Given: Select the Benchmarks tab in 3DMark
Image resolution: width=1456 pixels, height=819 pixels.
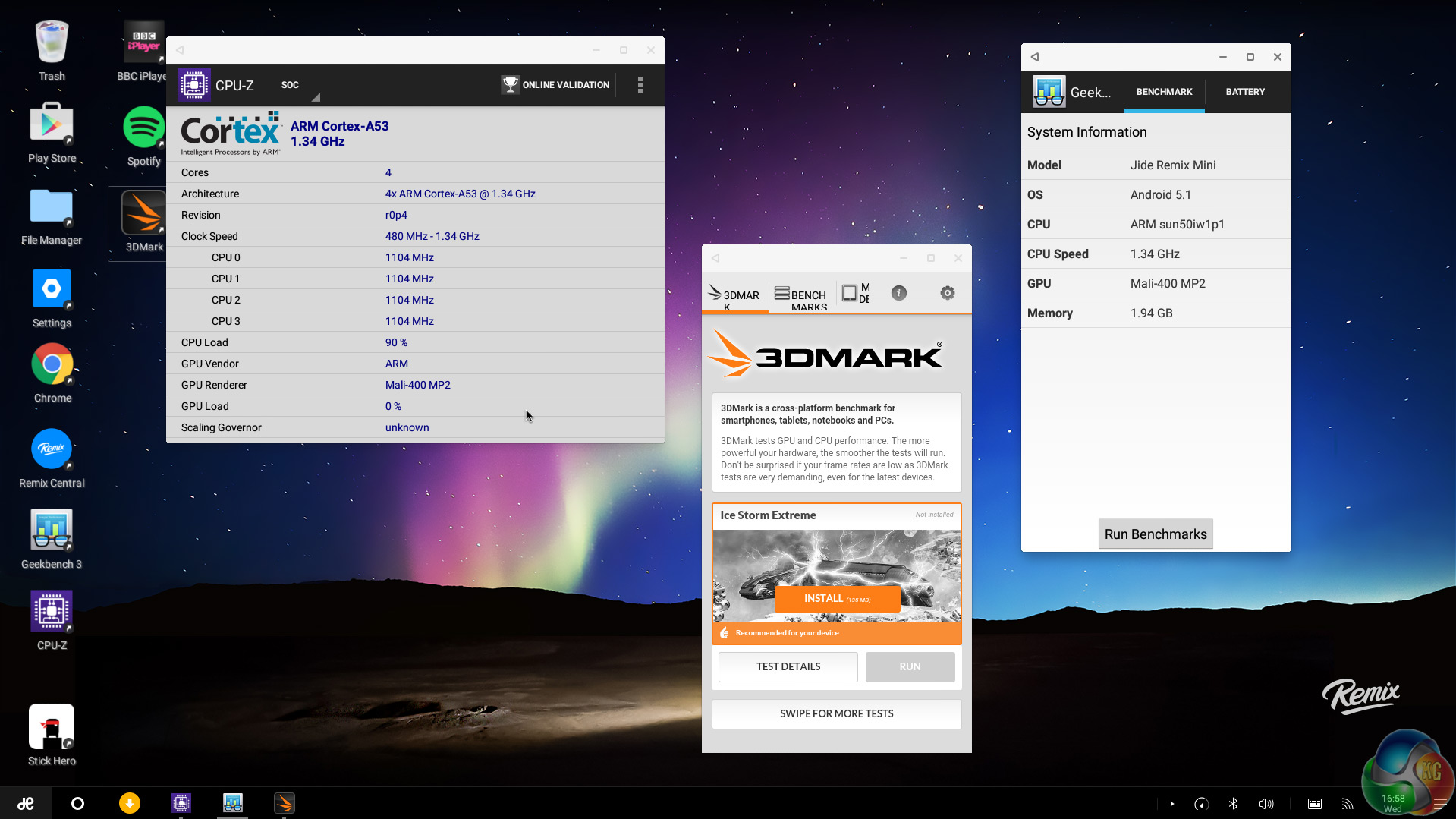Looking at the screenshot, I should (x=800, y=295).
